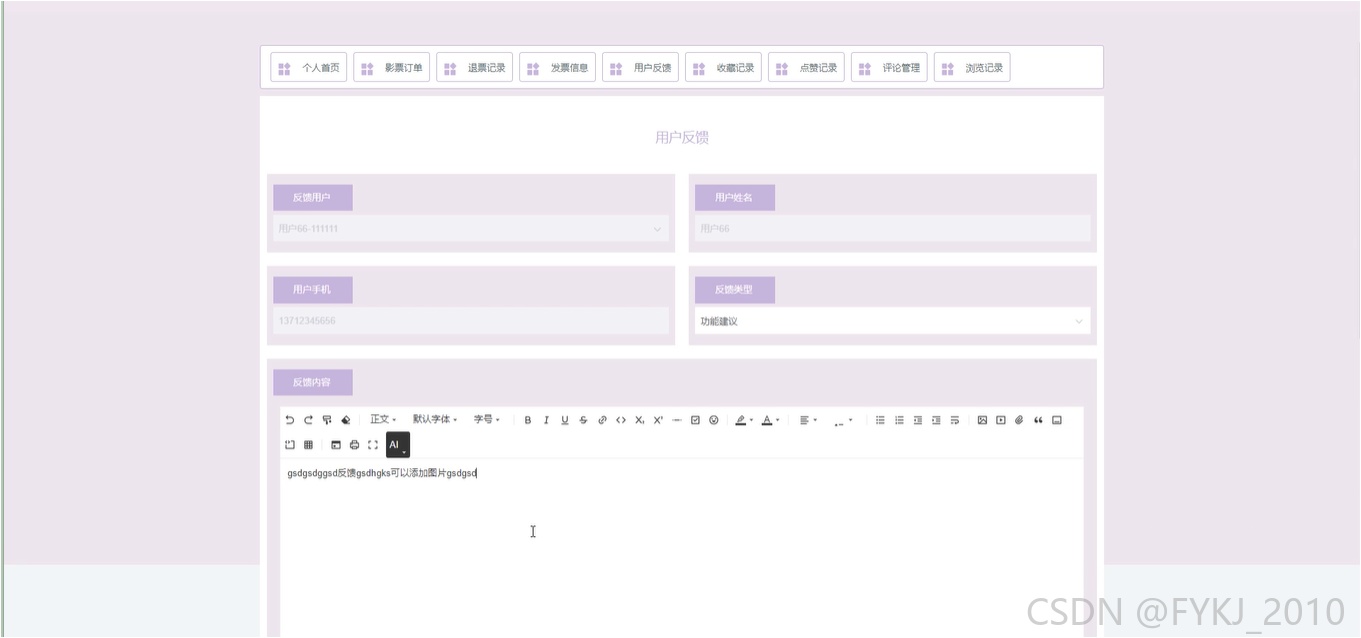
Task: Toggle inline code formatting icon
Action: point(621,420)
